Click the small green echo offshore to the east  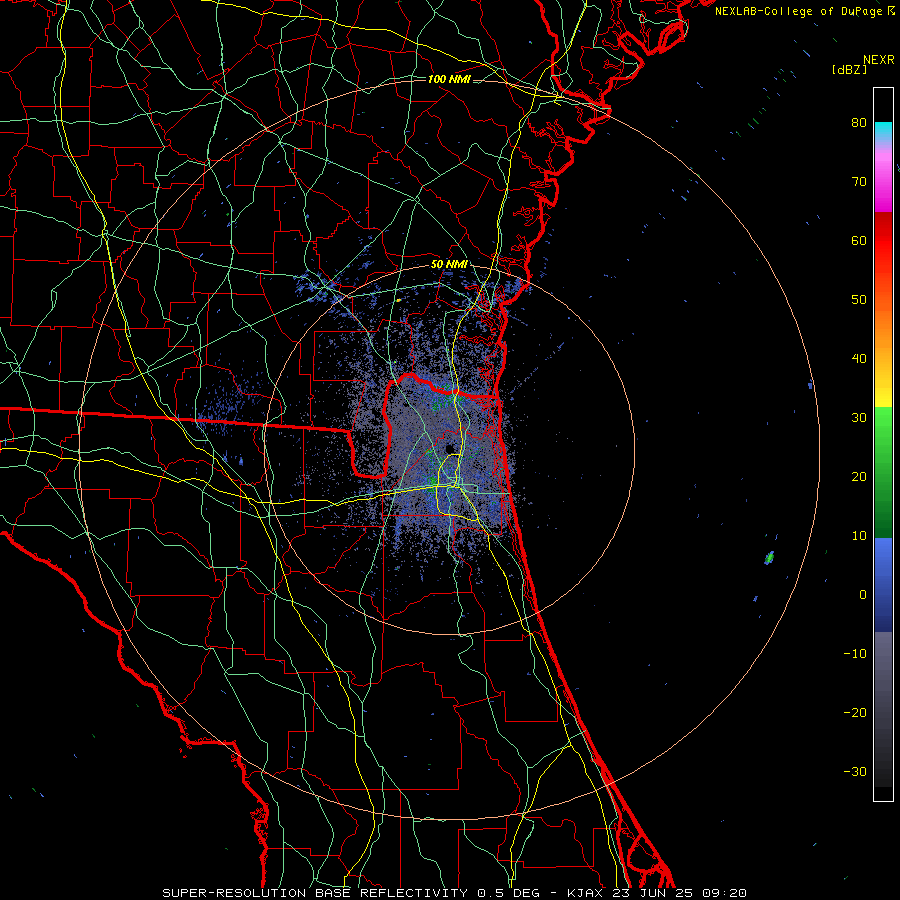click(769, 557)
